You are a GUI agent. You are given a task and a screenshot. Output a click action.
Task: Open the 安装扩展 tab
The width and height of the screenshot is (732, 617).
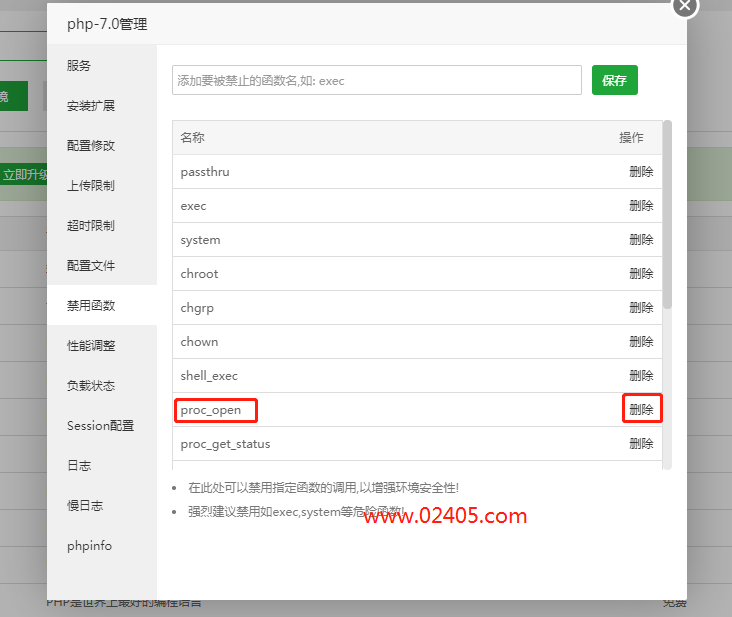point(102,105)
